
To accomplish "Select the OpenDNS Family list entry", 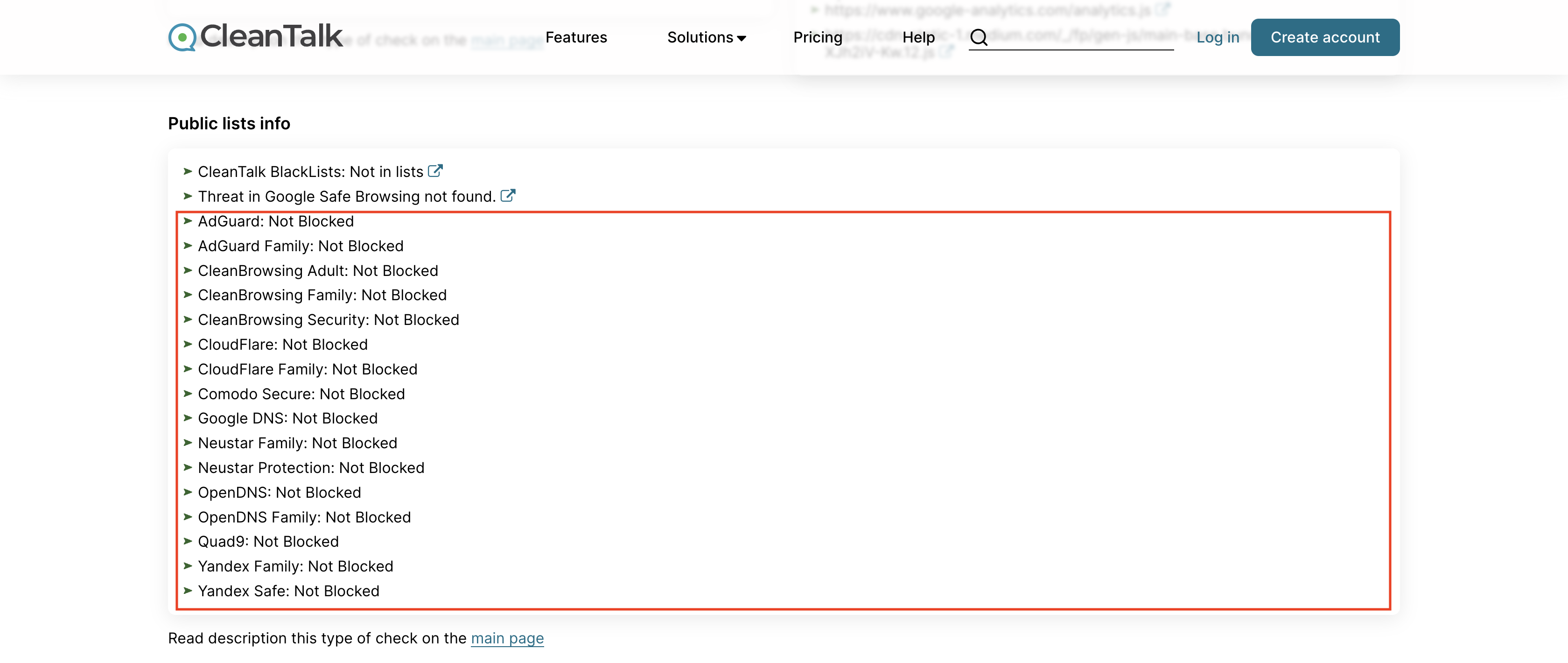I will click(304, 517).
